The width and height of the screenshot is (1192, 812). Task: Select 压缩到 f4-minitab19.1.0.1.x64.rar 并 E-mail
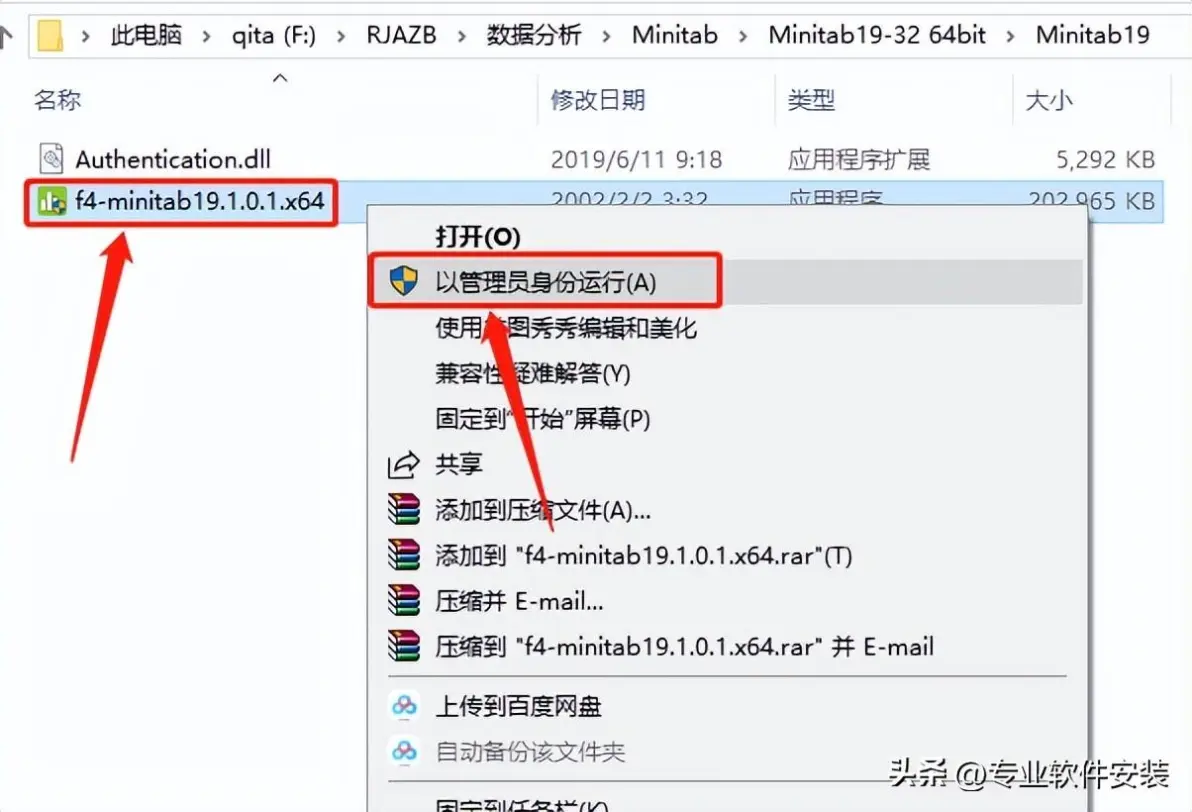click(684, 646)
